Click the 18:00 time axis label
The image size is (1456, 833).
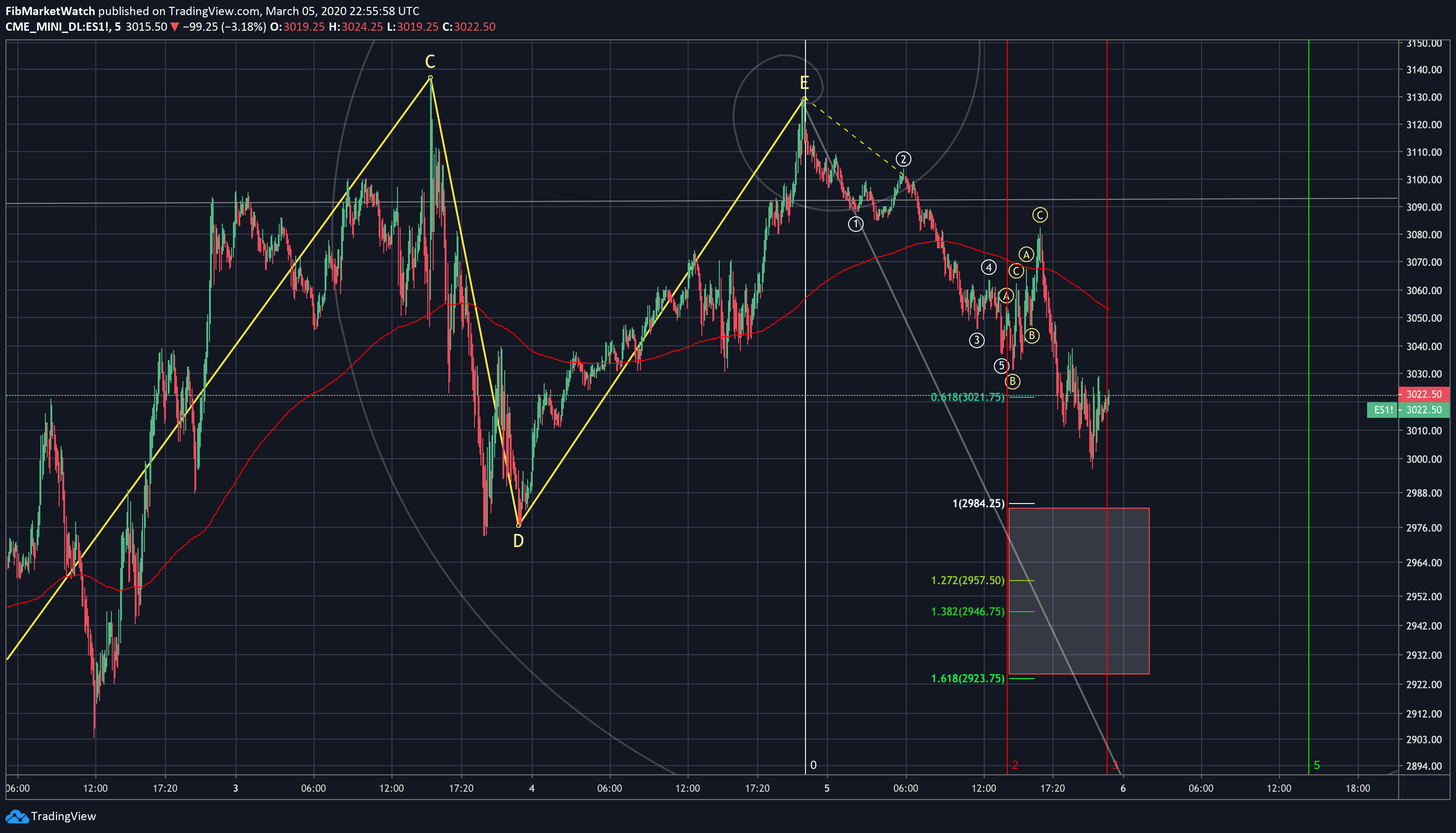[x=1357, y=789]
